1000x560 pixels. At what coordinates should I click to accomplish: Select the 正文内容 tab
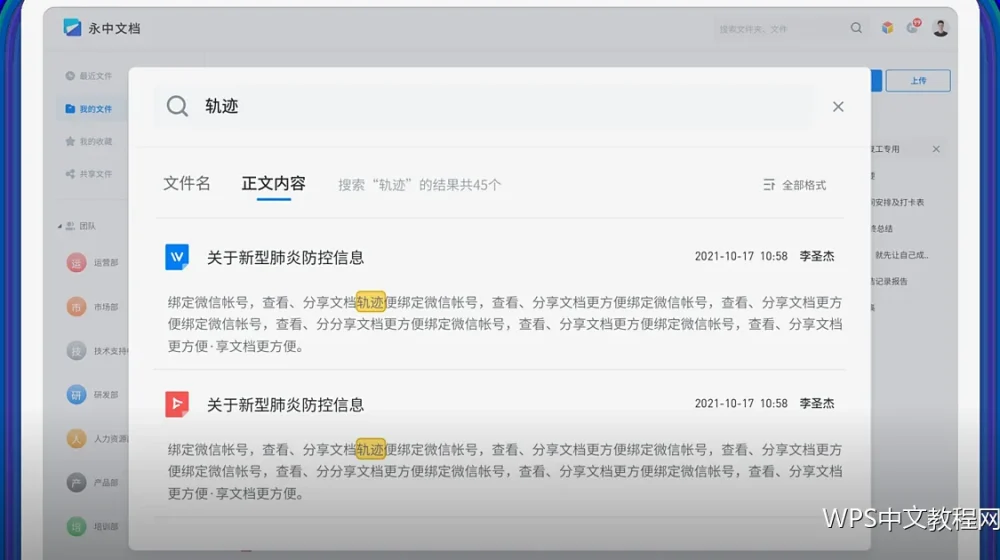(x=274, y=184)
